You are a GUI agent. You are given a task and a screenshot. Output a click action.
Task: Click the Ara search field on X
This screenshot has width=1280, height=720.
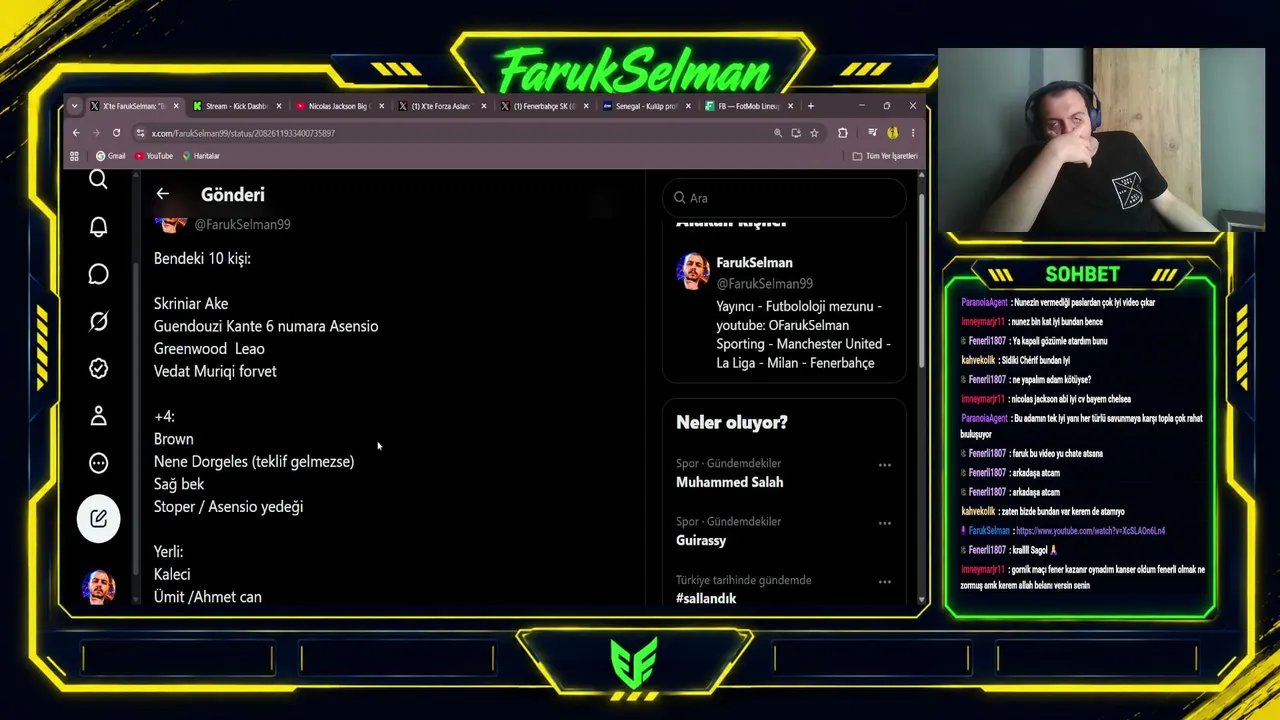point(784,198)
